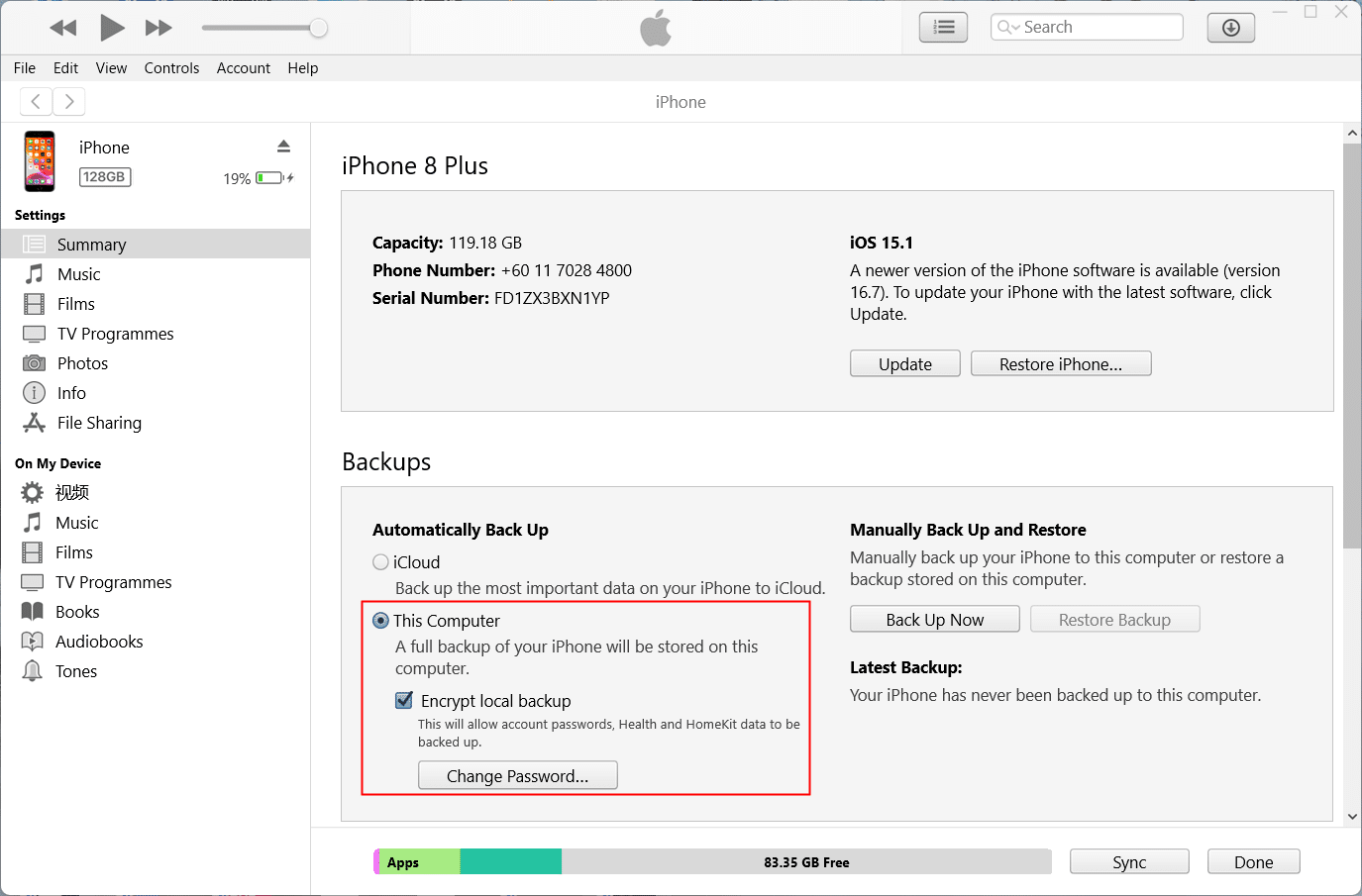Click the Restore Backup button
Viewport: 1362px width, 896px height.
coord(1115,620)
